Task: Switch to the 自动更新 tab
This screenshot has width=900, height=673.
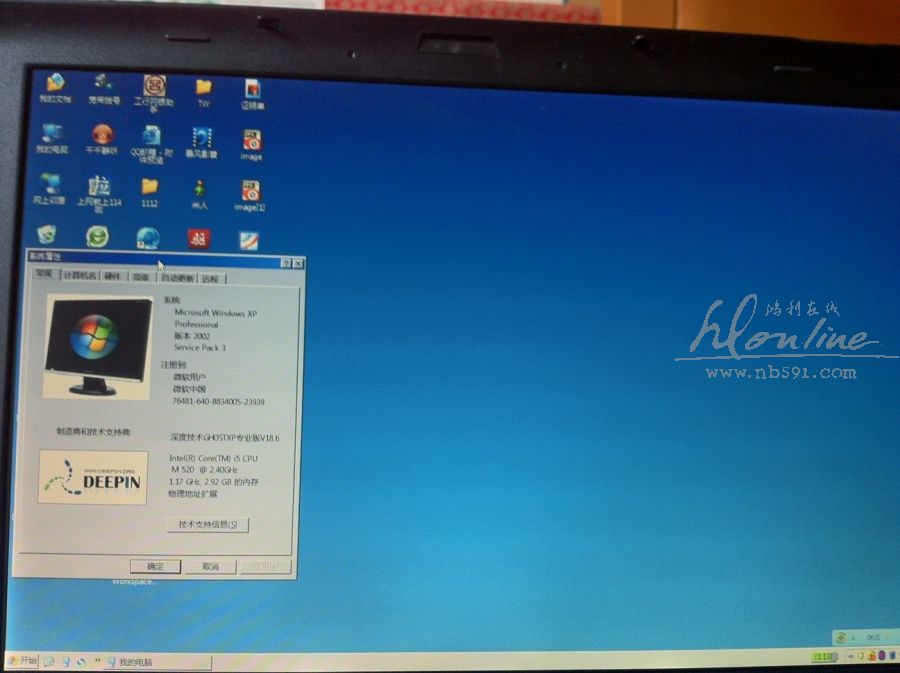Action: (x=177, y=278)
